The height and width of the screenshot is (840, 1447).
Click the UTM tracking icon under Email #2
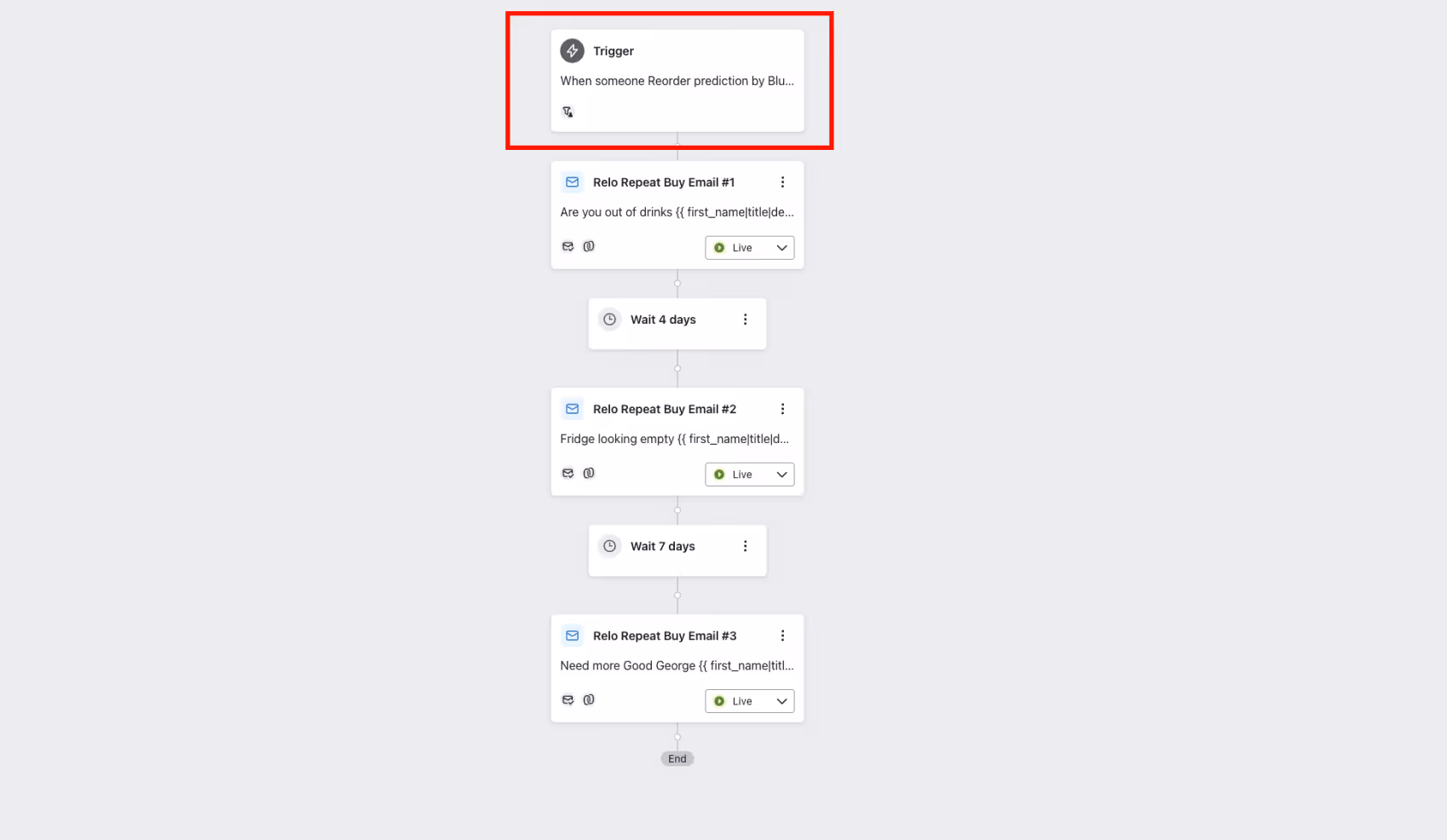(x=589, y=473)
